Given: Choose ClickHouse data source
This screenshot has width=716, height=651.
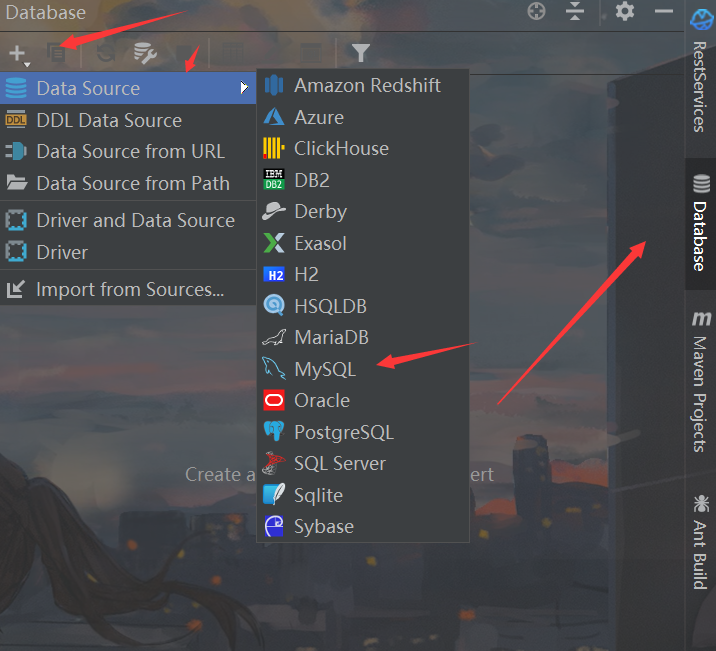Looking at the screenshot, I should pyautogui.click(x=363, y=148).
